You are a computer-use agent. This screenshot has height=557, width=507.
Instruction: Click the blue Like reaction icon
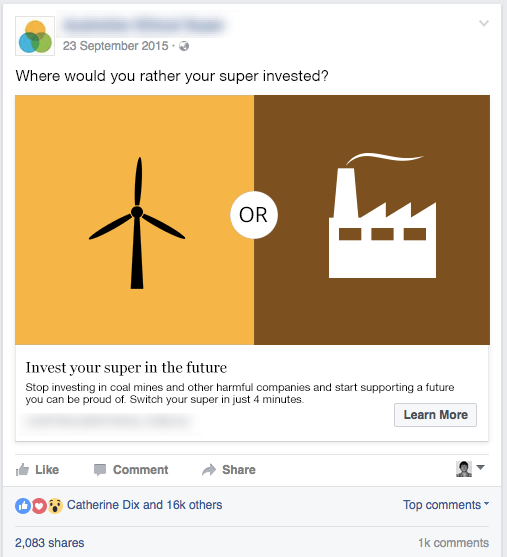coord(23,505)
